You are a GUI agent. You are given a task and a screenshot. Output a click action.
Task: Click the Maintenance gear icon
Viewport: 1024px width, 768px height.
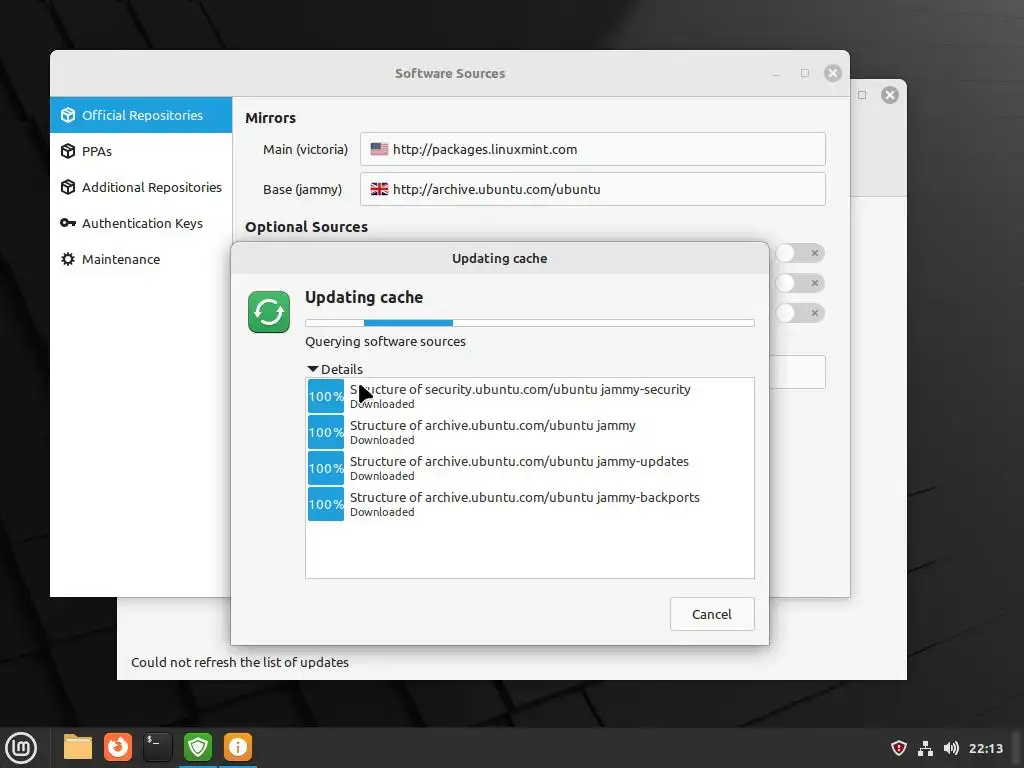pos(68,259)
